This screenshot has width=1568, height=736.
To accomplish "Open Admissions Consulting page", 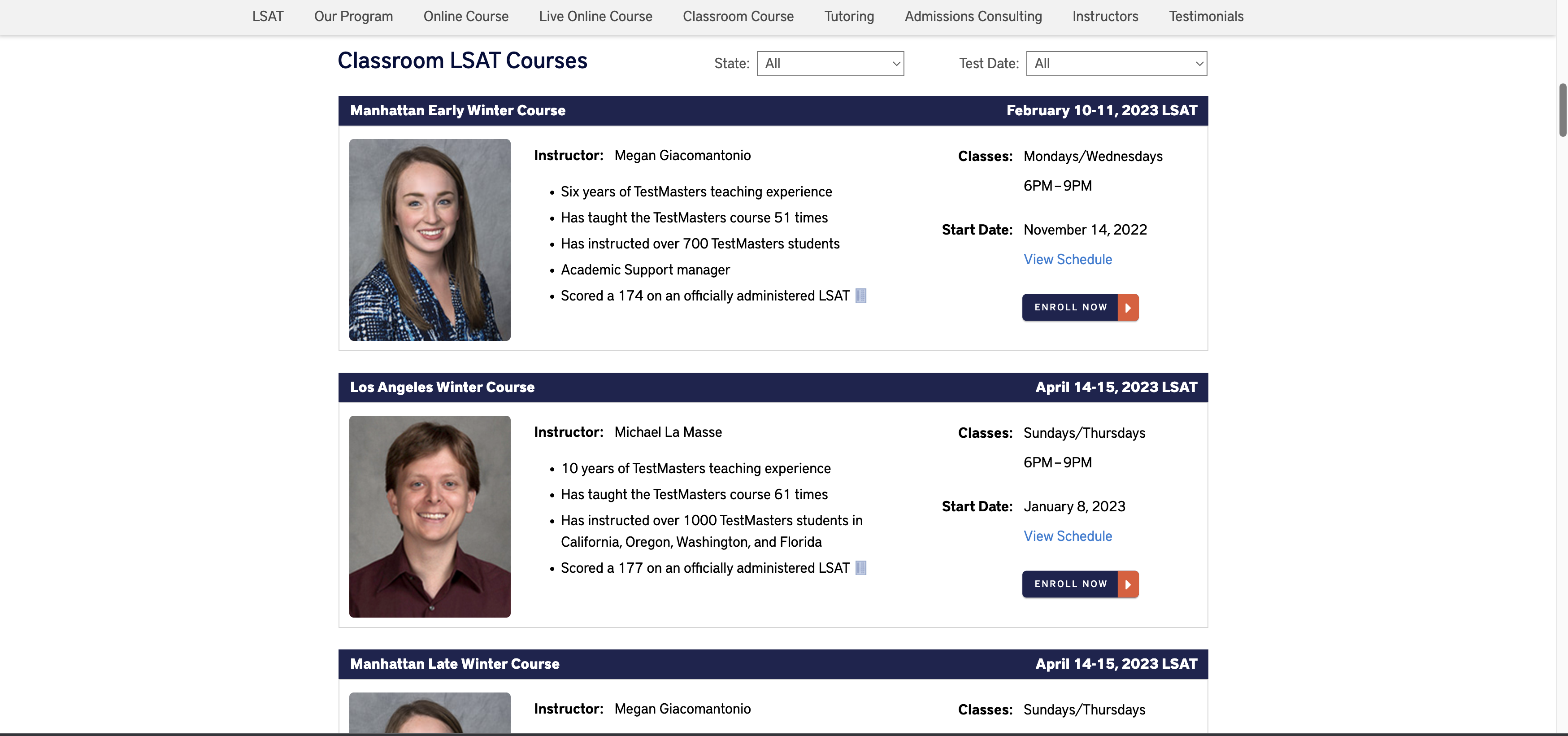I will (973, 17).
